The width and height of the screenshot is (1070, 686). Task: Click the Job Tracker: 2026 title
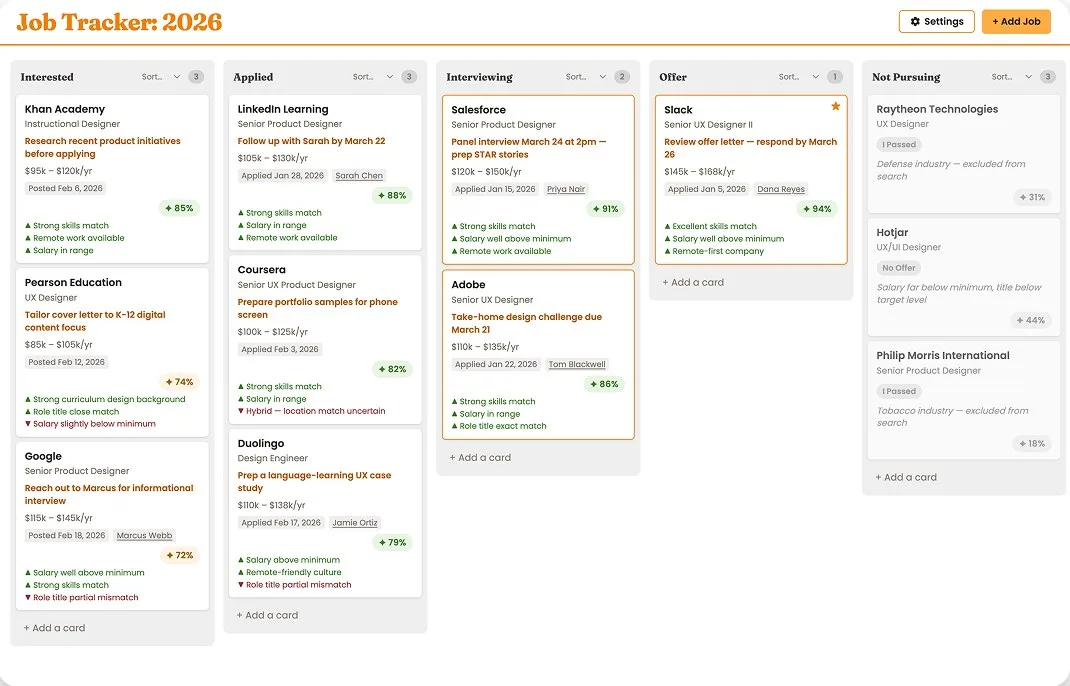tap(119, 22)
